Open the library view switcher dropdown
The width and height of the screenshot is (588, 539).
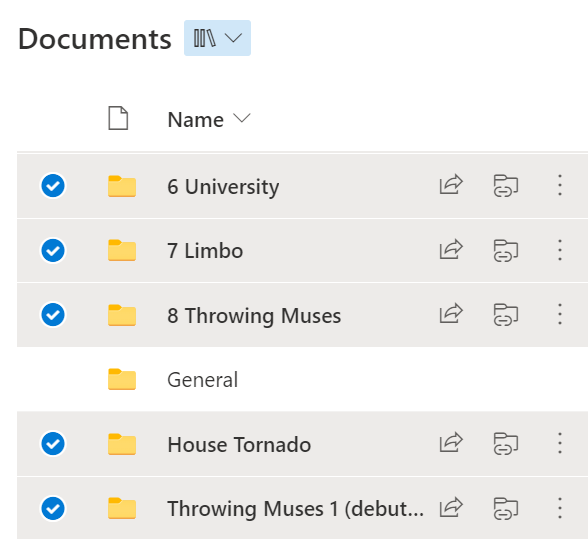[217, 38]
